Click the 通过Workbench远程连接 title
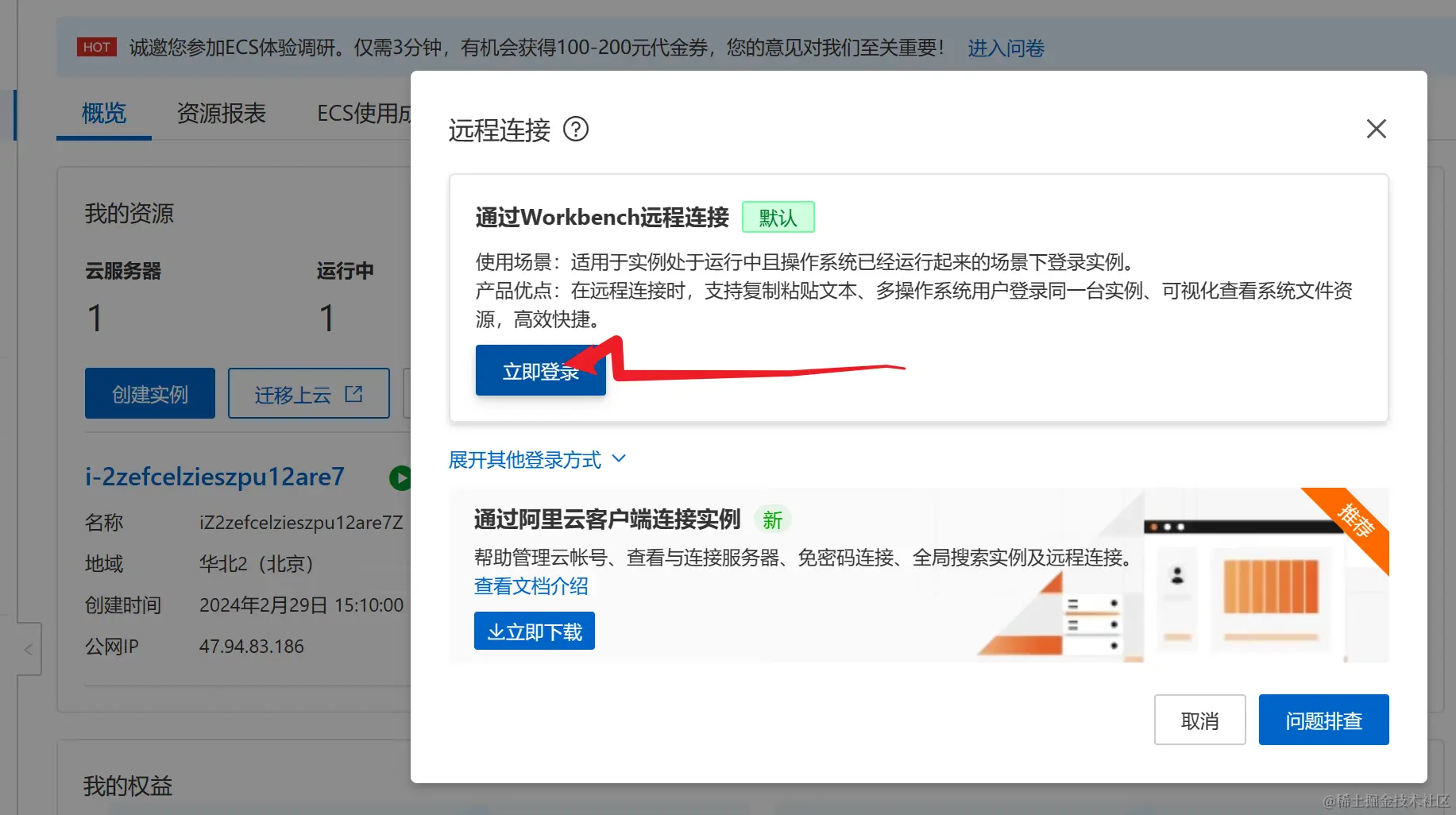 click(x=602, y=217)
